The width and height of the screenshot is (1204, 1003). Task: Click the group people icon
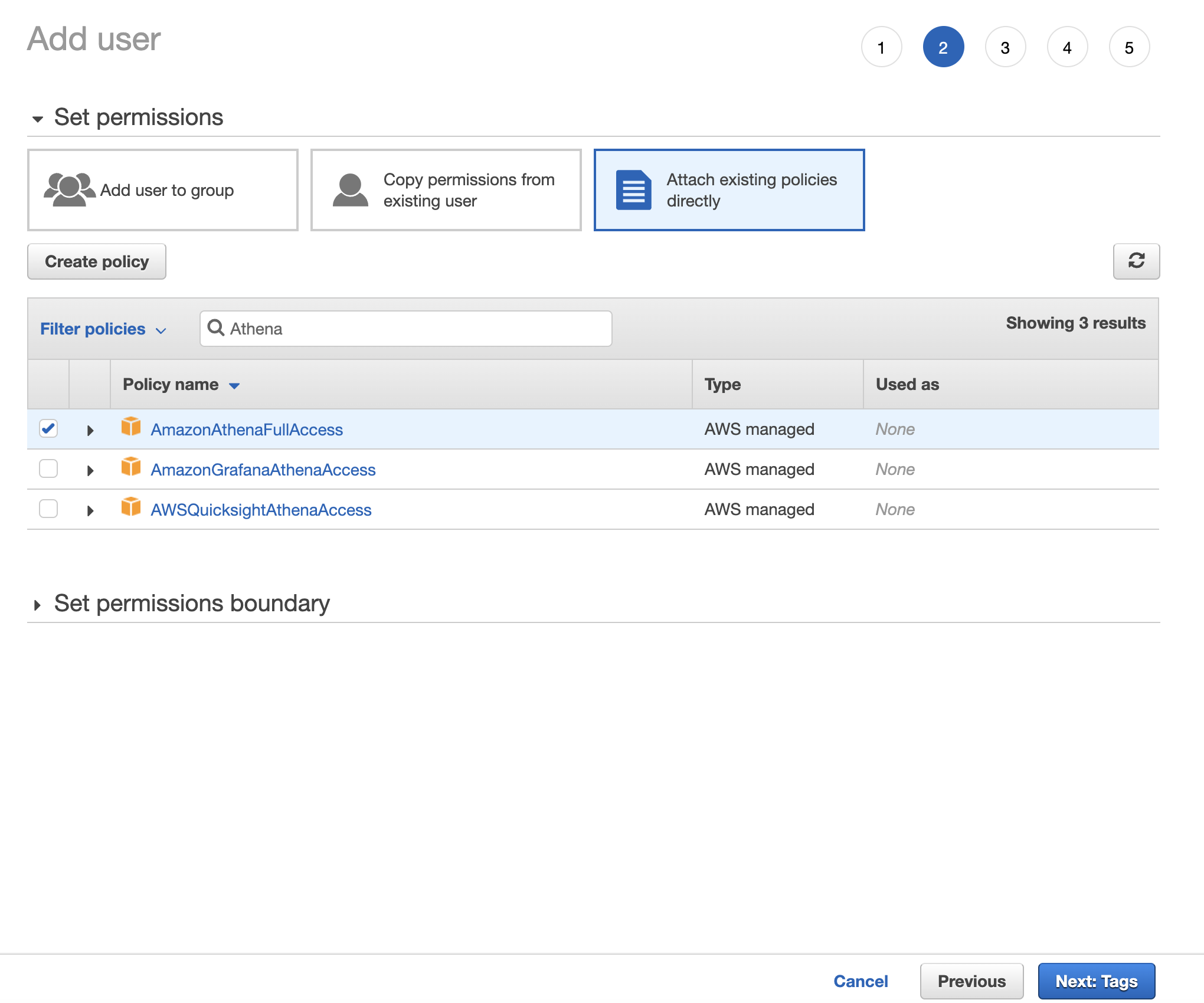(69, 190)
